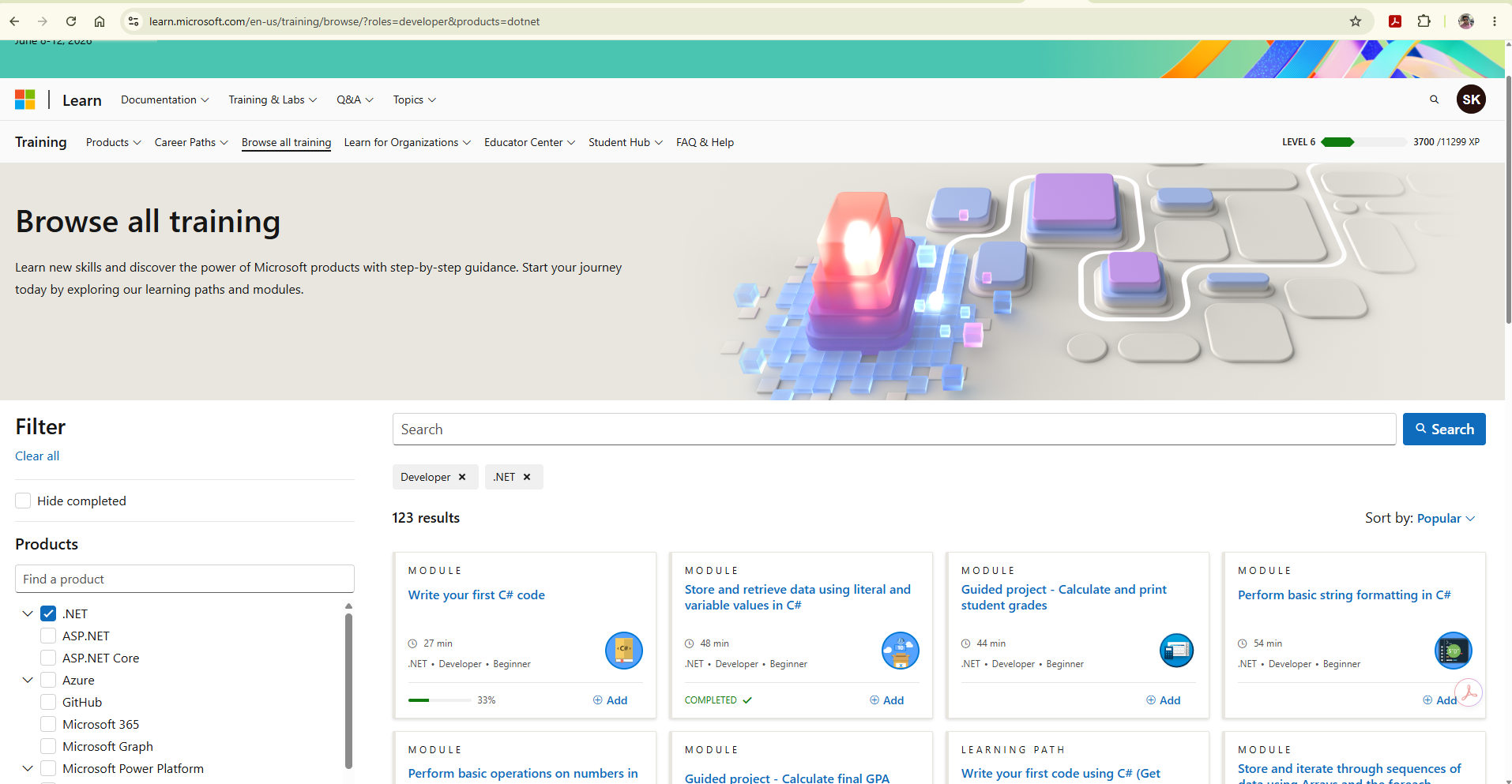Check the ASP.NET Core checkbox

(48, 658)
